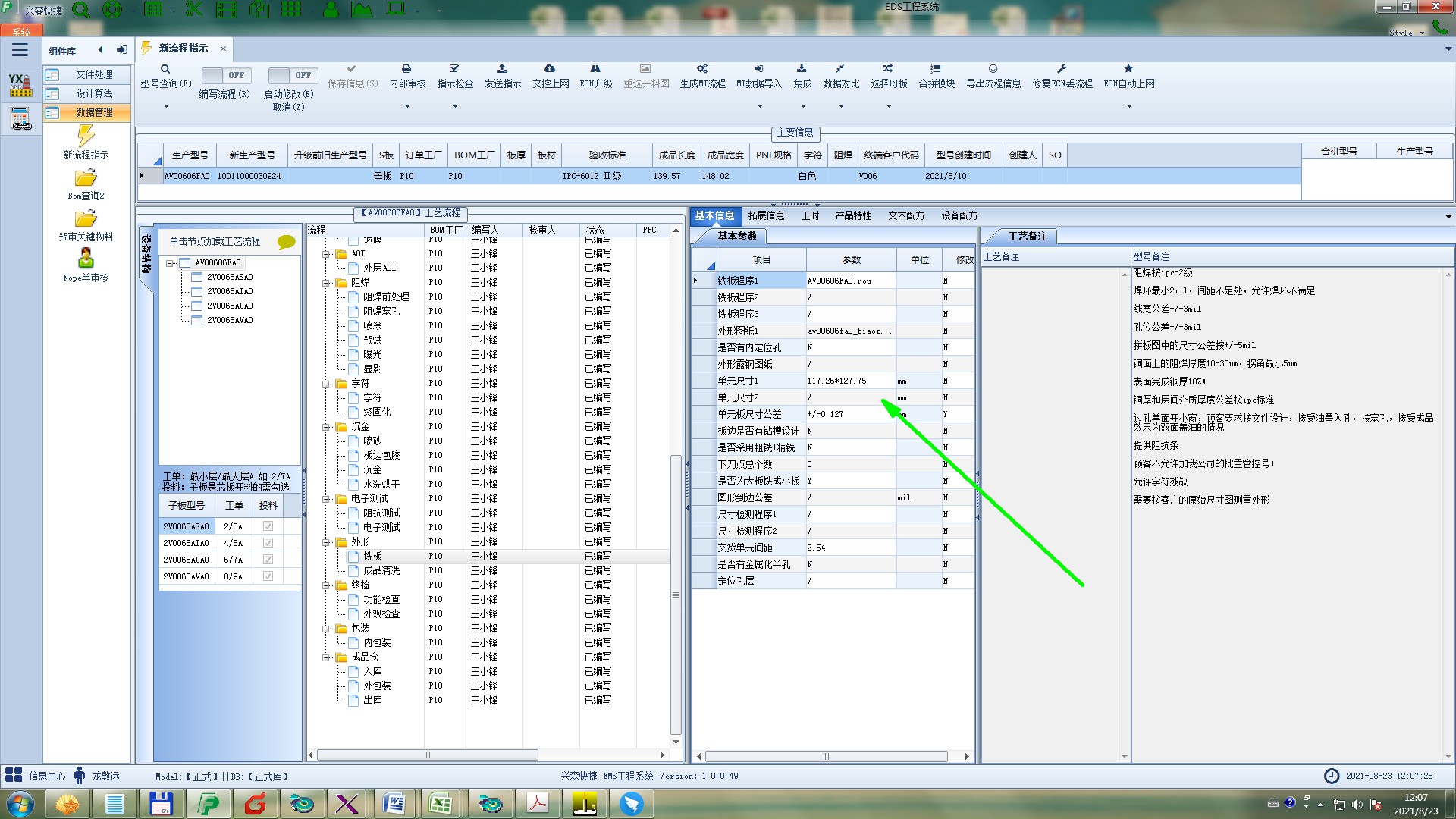Click the 保存信息 toolbar icon

(x=351, y=69)
